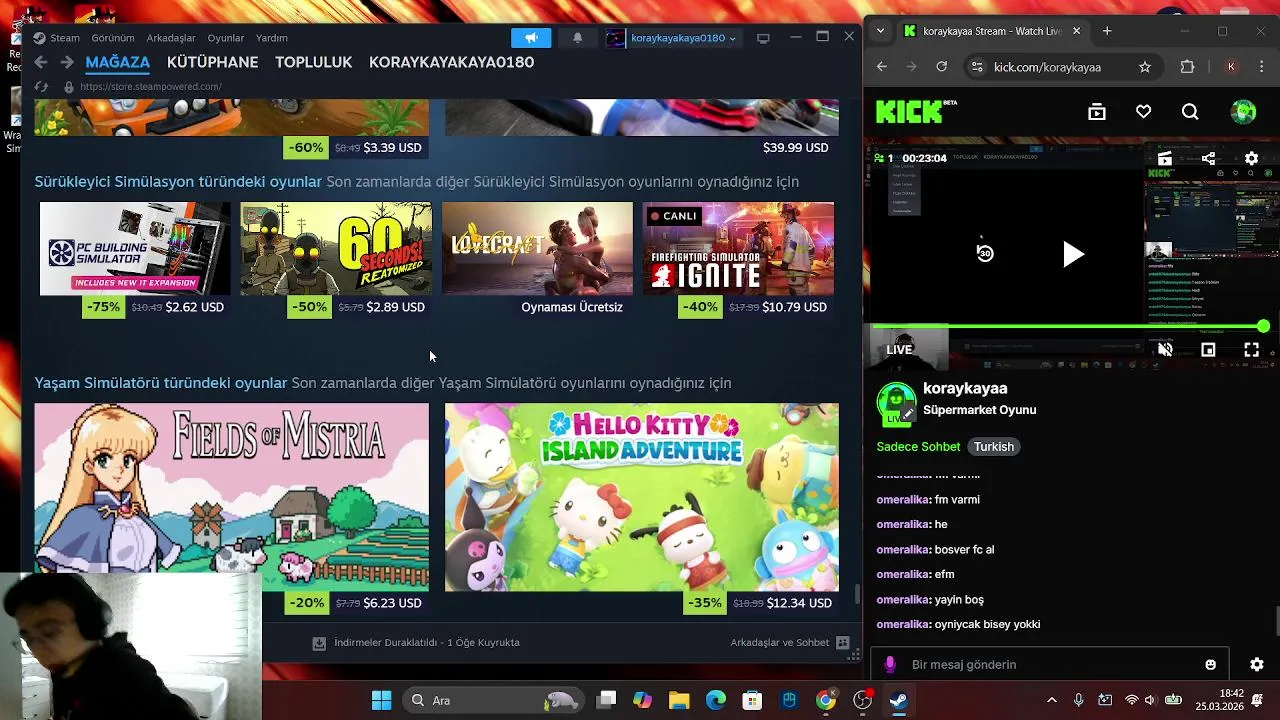1280x720 pixels.
Task: View site info icon in address bar
Action: coord(977,67)
